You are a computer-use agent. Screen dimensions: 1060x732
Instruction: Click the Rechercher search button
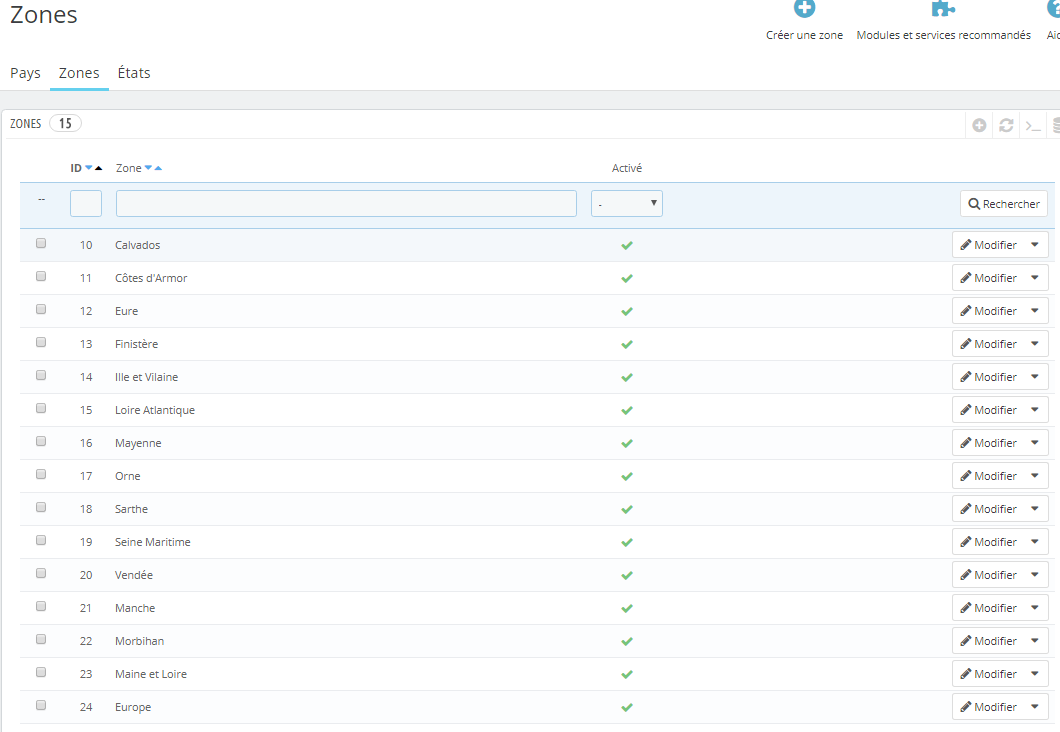coord(1004,203)
